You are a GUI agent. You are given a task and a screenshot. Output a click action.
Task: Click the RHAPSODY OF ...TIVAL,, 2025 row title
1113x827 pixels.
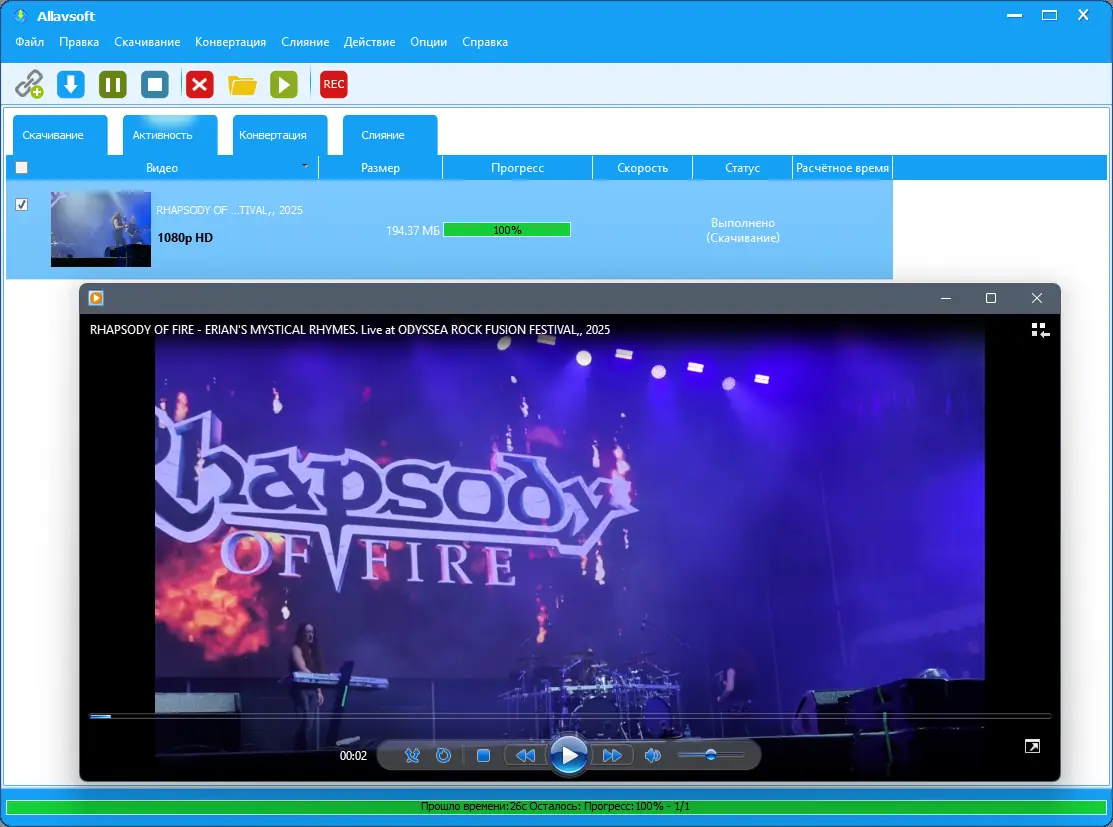pyautogui.click(x=229, y=210)
